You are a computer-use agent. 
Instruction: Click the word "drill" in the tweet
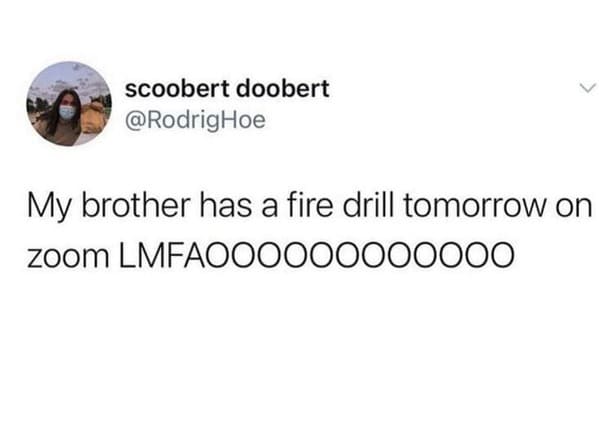coord(368,205)
